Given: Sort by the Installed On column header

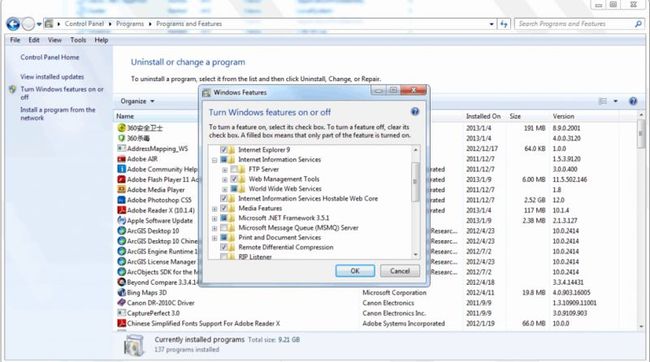Looking at the screenshot, I should [x=483, y=117].
